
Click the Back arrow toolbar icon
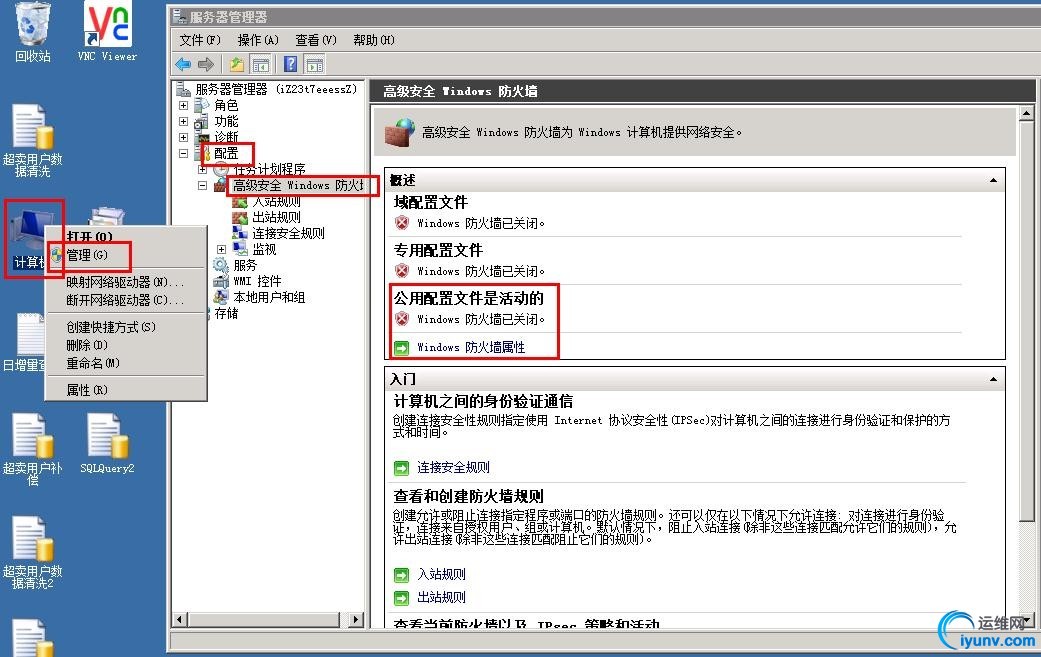tap(183, 64)
